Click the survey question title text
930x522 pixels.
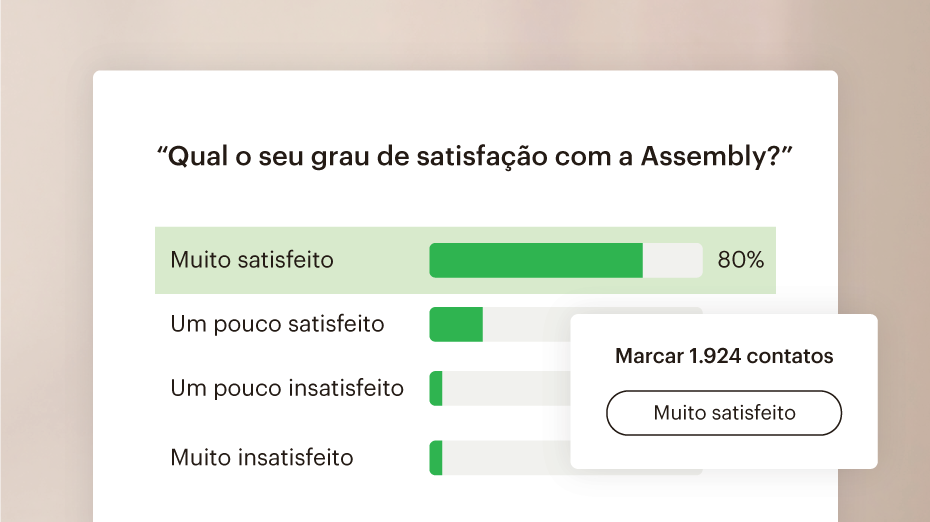click(x=475, y=157)
